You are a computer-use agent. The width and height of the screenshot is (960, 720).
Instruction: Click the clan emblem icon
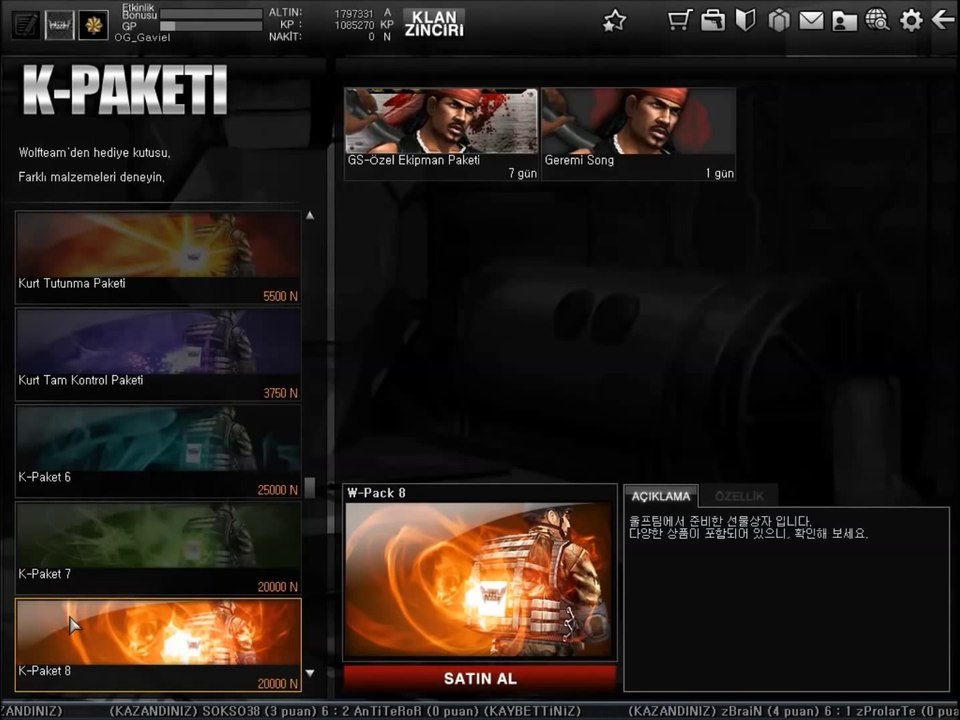(59, 25)
